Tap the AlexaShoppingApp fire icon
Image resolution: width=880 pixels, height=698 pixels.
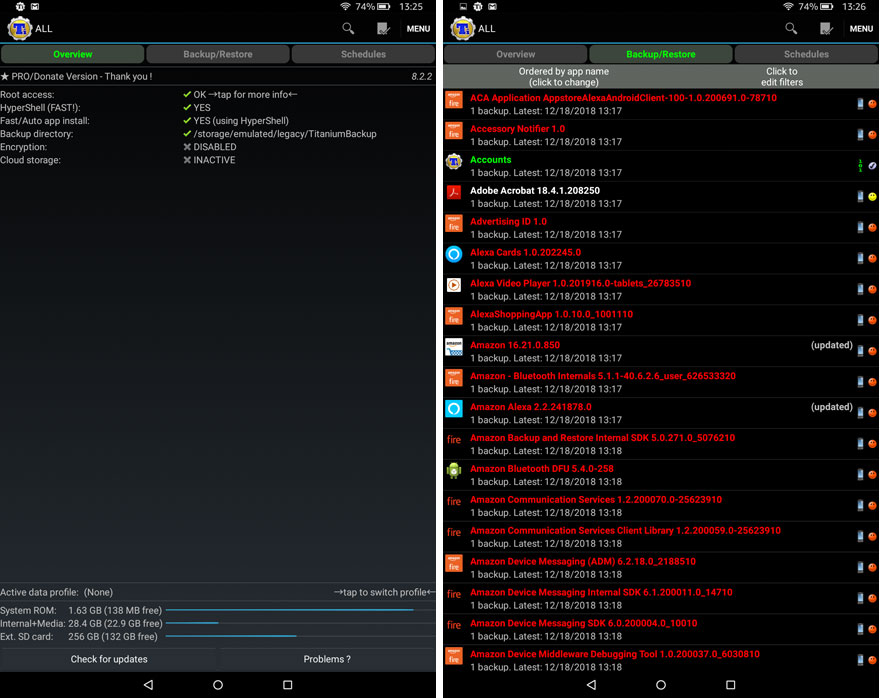pyautogui.click(x=454, y=316)
